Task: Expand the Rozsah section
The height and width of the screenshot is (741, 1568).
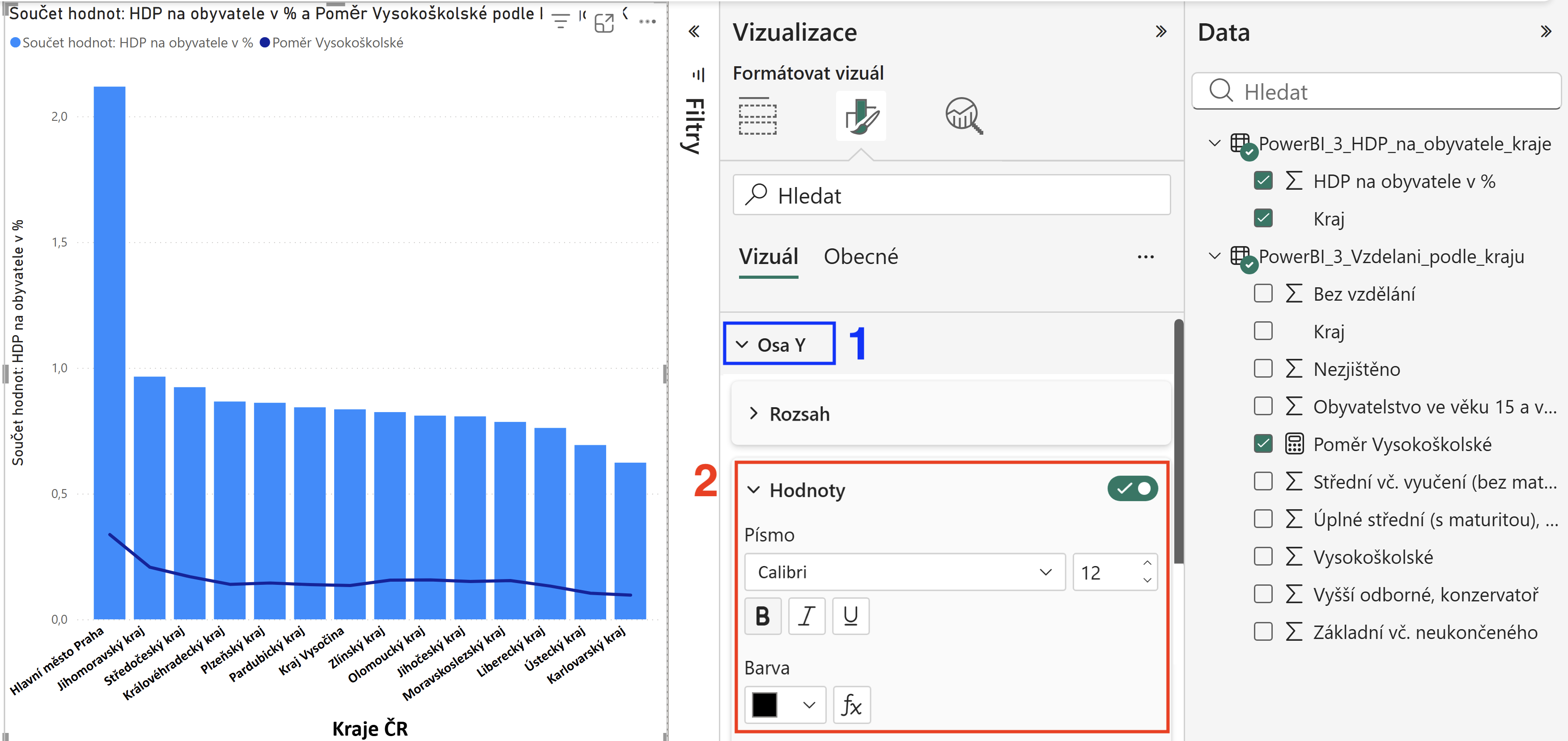Action: coord(753,413)
